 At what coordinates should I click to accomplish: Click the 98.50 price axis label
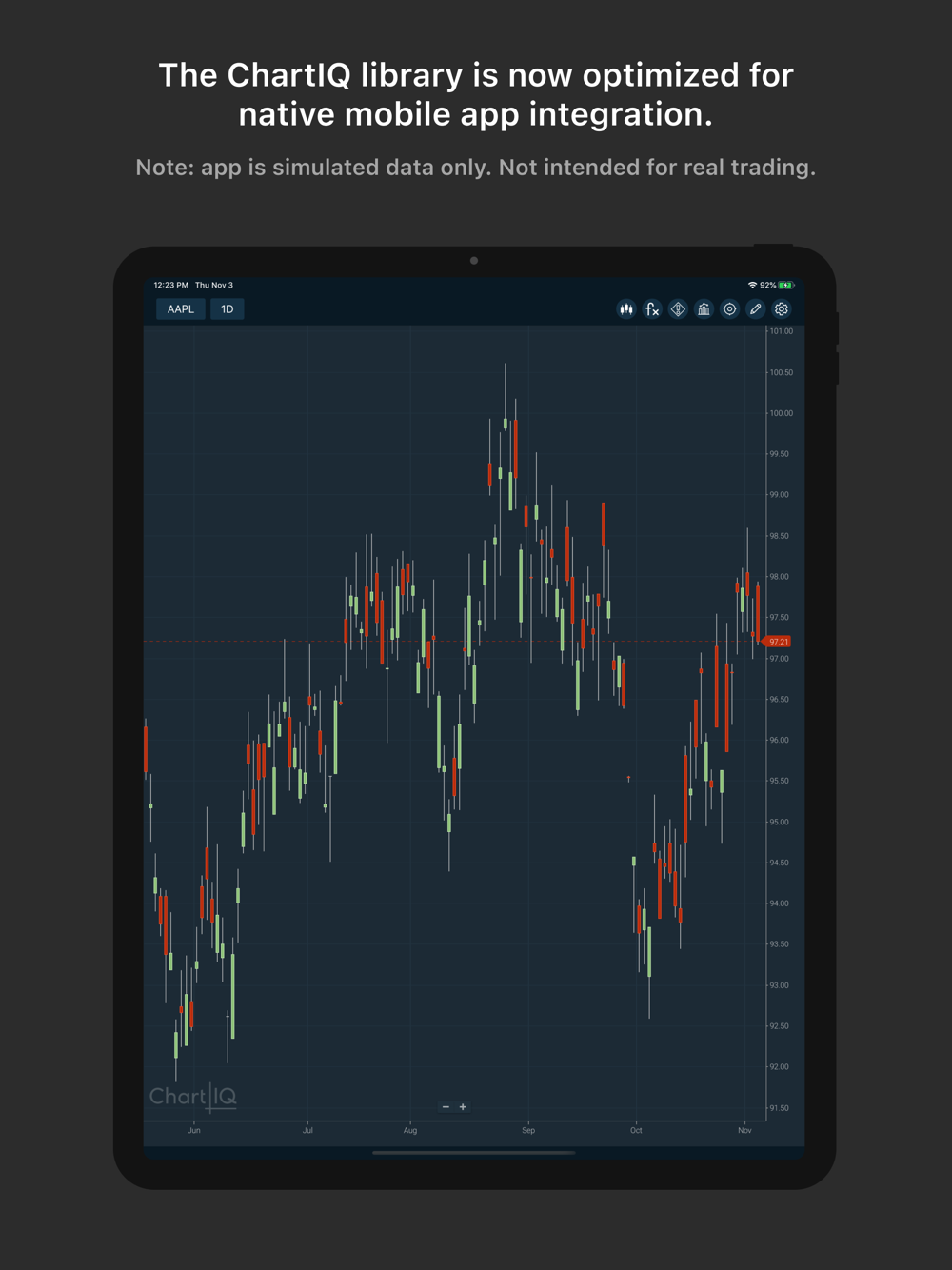click(780, 536)
